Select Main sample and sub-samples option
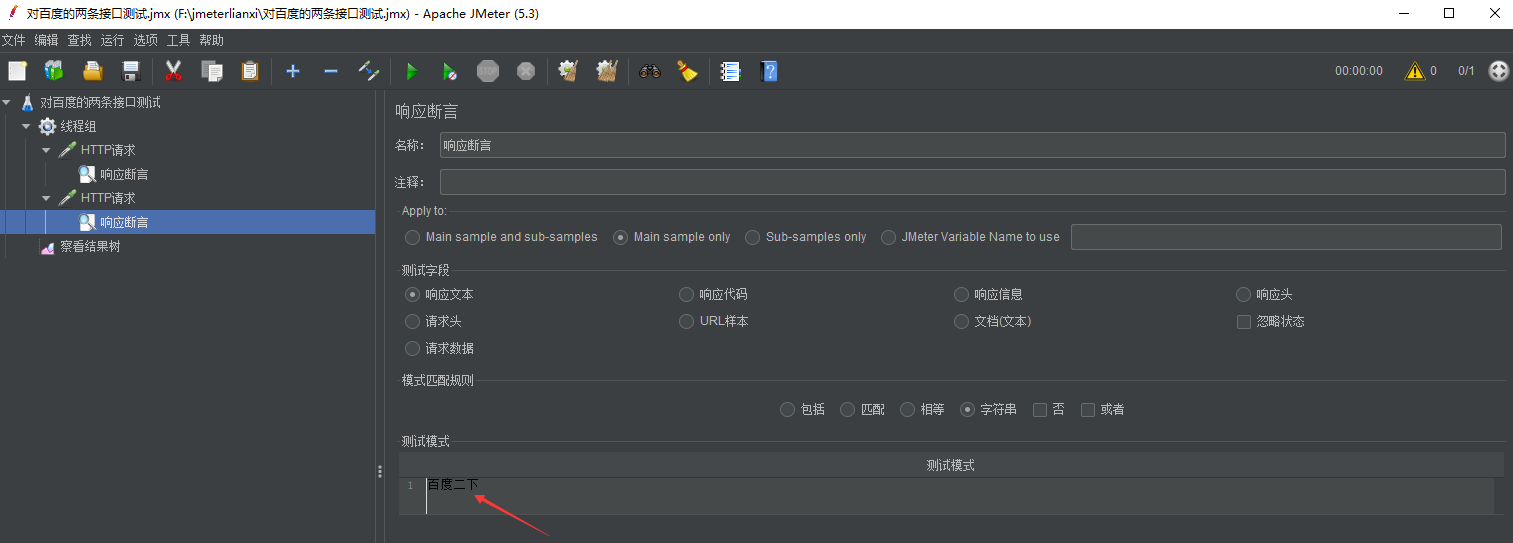 (x=501, y=237)
